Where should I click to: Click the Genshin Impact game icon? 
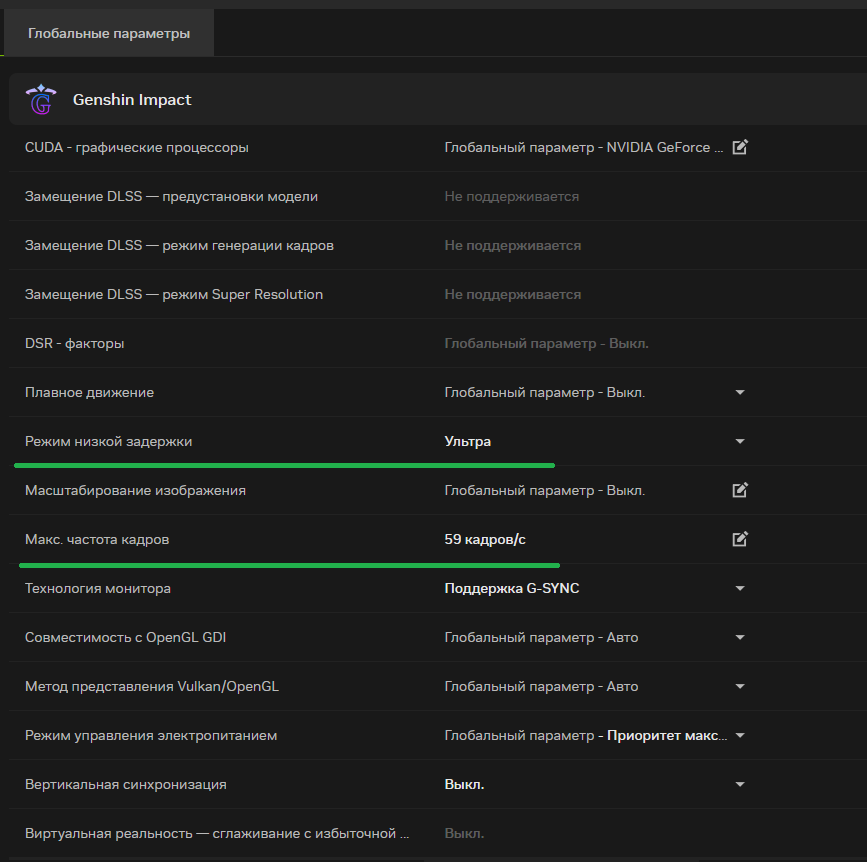click(x=41, y=99)
